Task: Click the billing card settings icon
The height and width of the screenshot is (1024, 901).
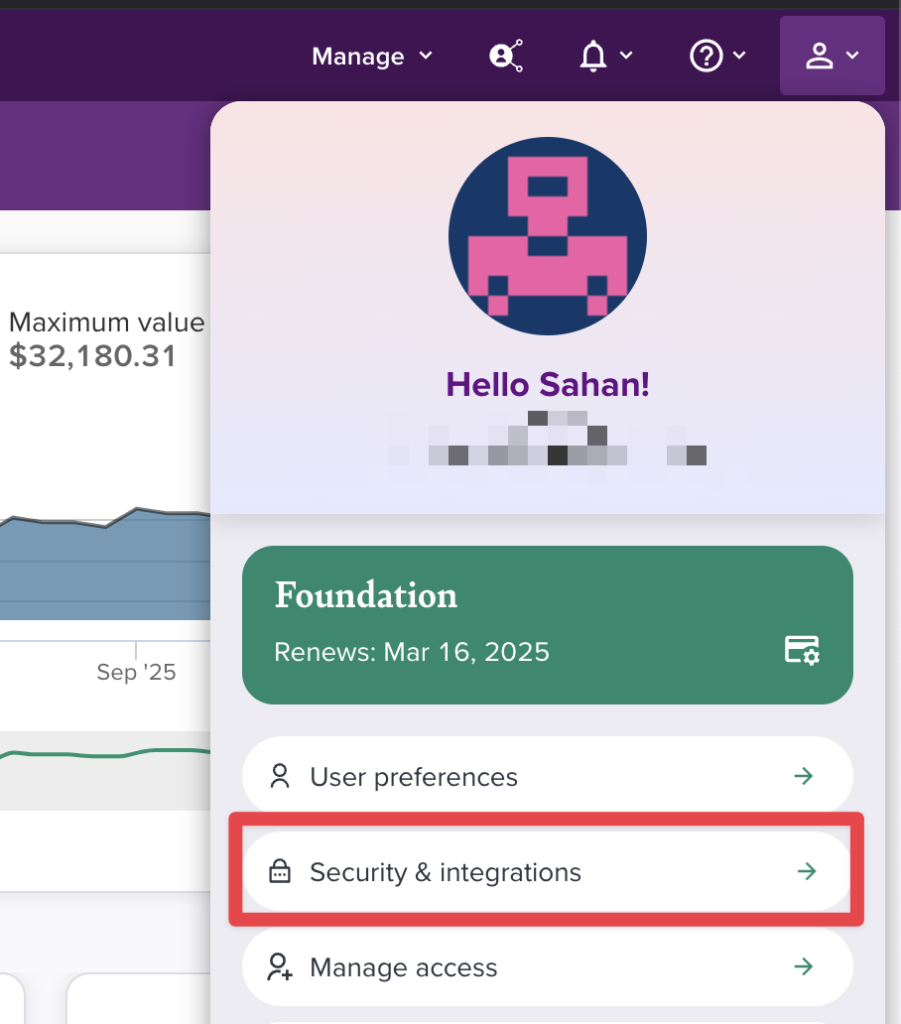Action: pos(802,650)
